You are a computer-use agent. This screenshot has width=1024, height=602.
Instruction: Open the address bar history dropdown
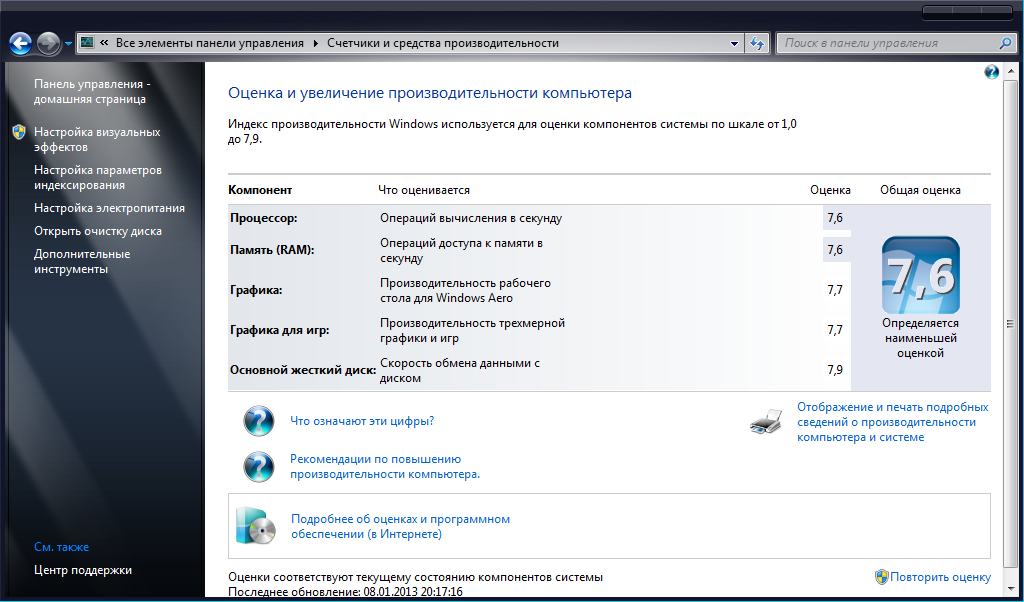pos(734,44)
